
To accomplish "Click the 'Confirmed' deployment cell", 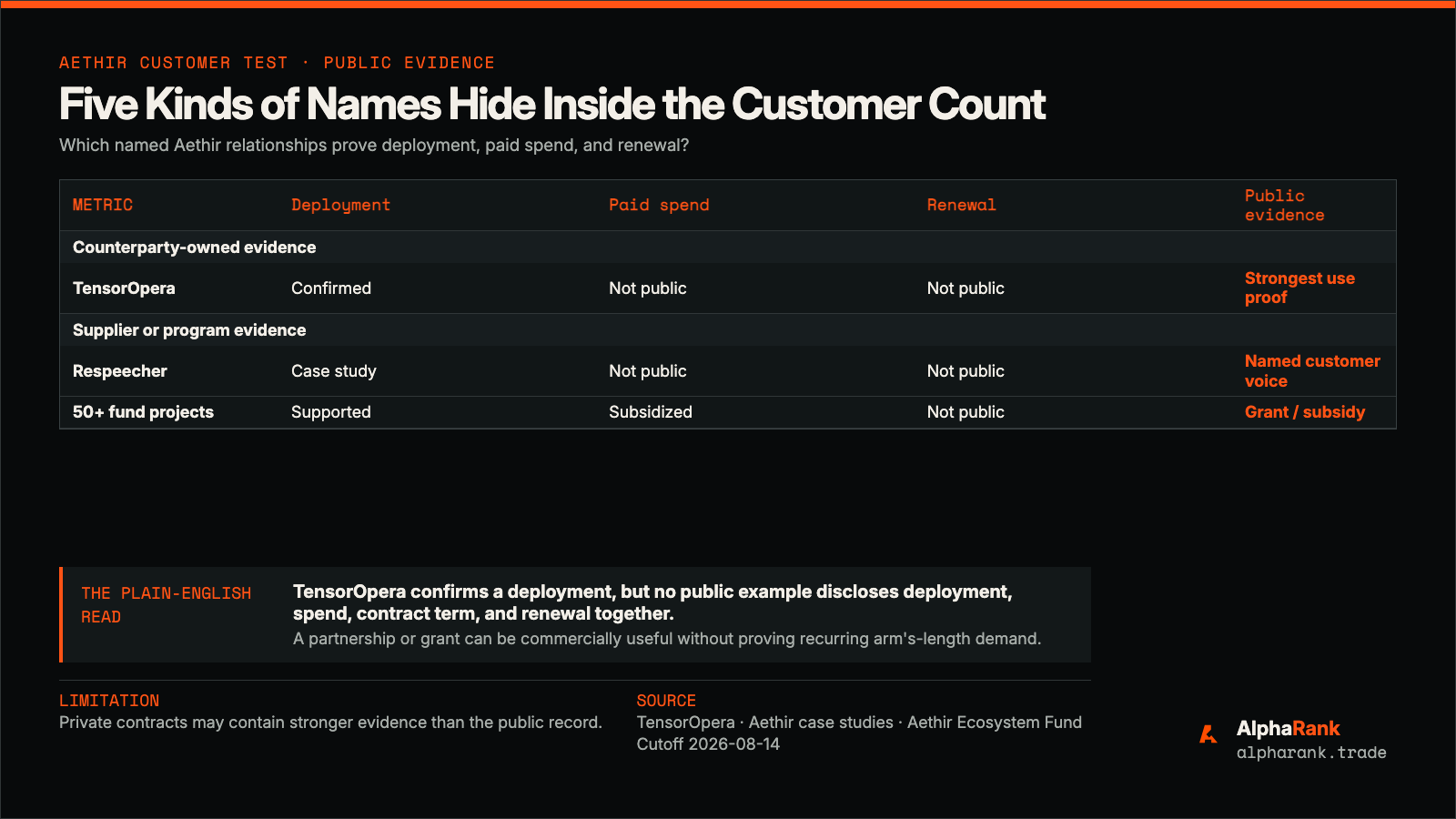I will 331,288.
